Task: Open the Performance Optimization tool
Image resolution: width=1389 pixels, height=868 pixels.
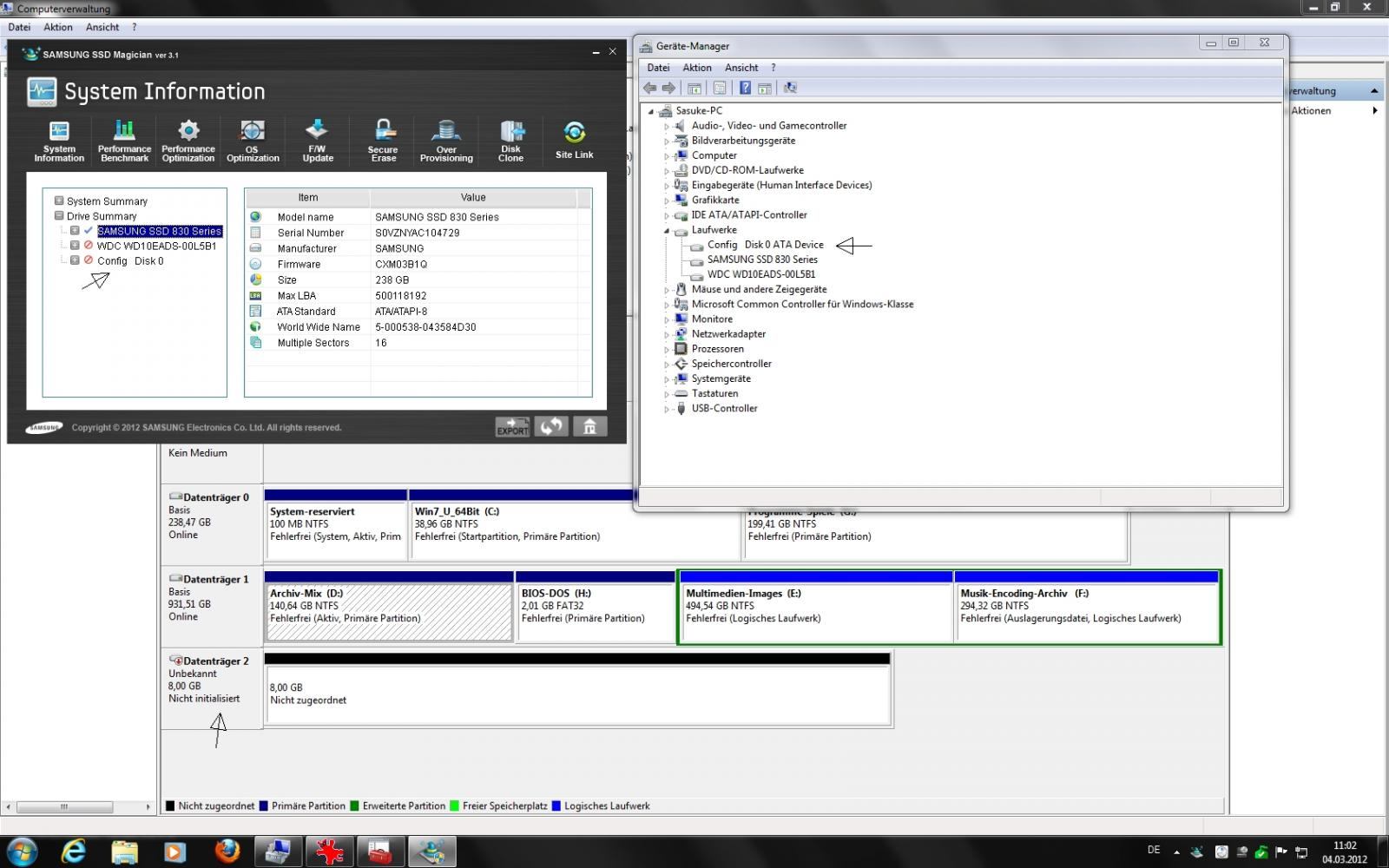Action: click(x=188, y=141)
